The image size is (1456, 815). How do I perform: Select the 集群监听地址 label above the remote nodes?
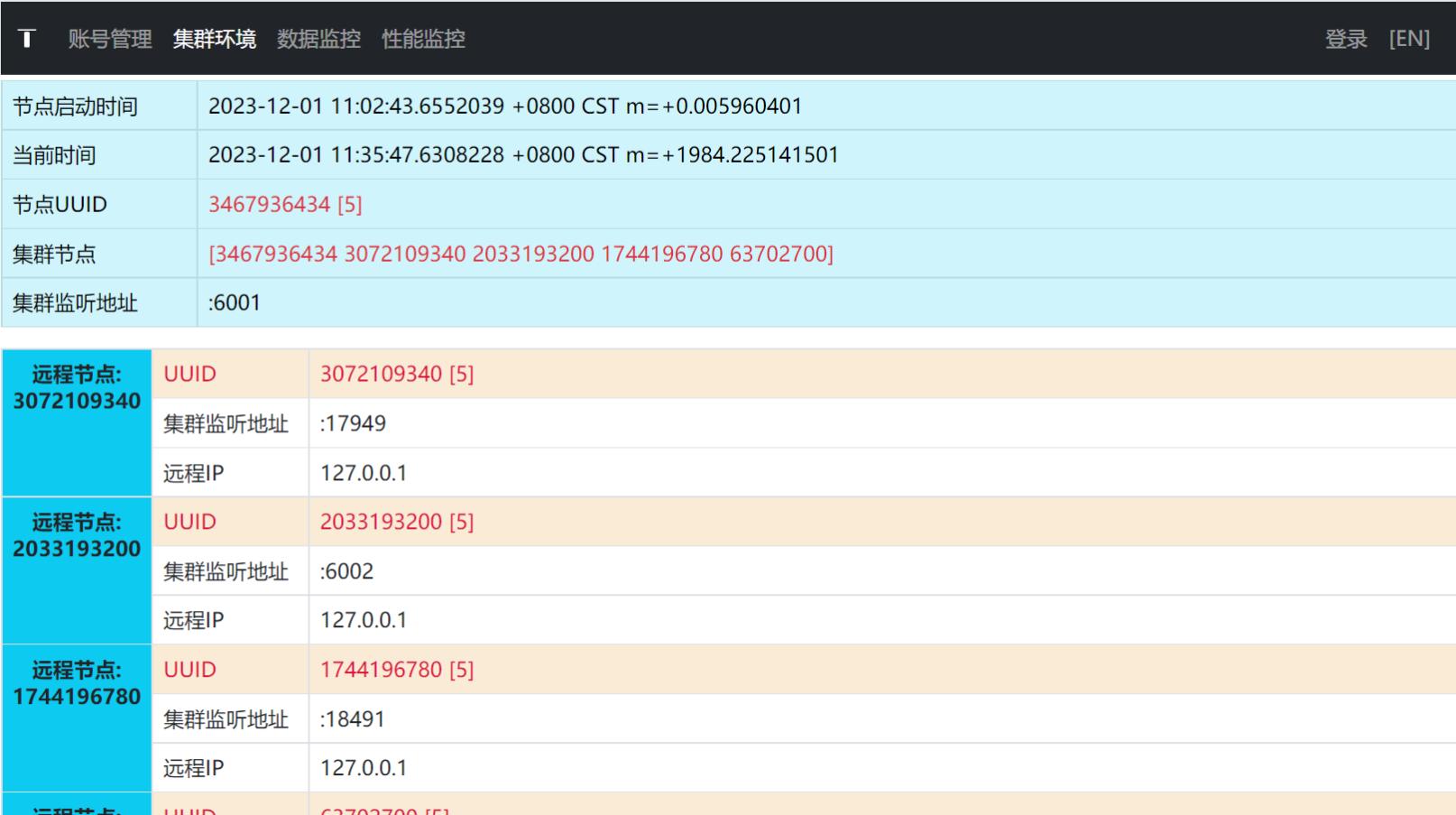point(99,303)
